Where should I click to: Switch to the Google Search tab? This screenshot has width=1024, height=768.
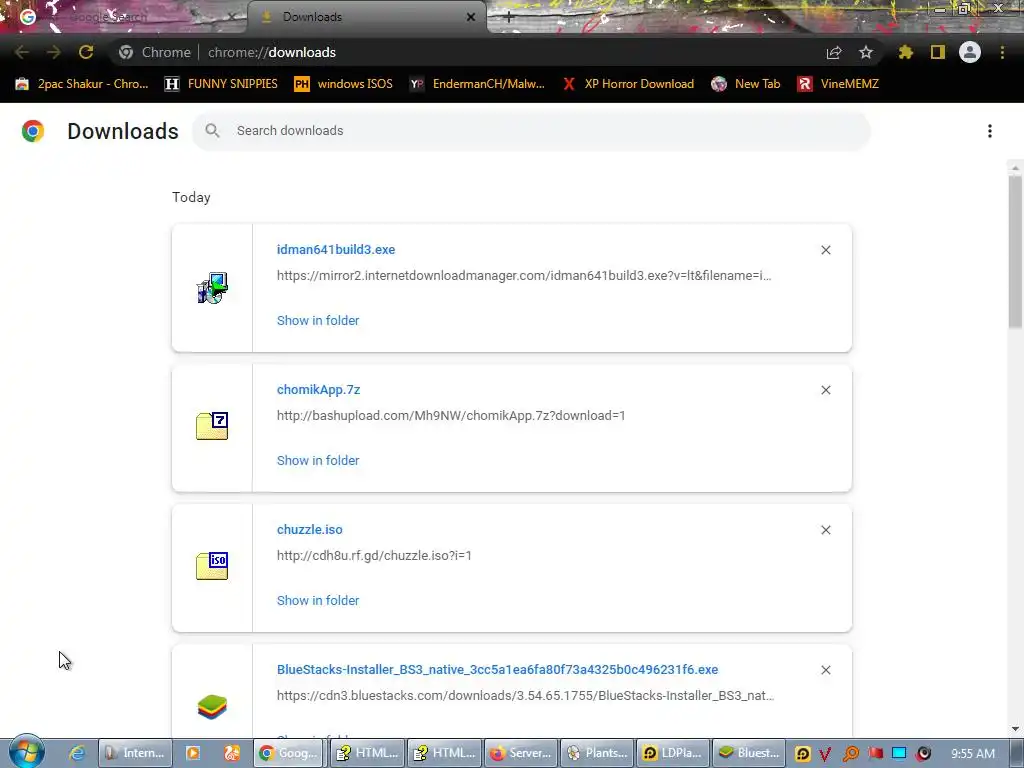tap(124, 17)
